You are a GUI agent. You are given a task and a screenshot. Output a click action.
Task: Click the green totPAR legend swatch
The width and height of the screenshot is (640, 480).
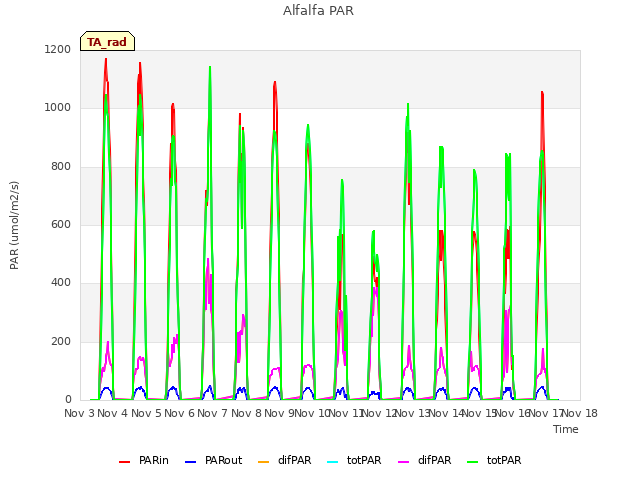[x=472, y=462]
